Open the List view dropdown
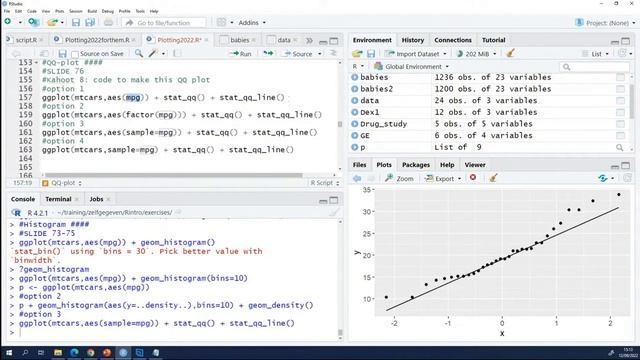640x360 pixels. (596, 53)
